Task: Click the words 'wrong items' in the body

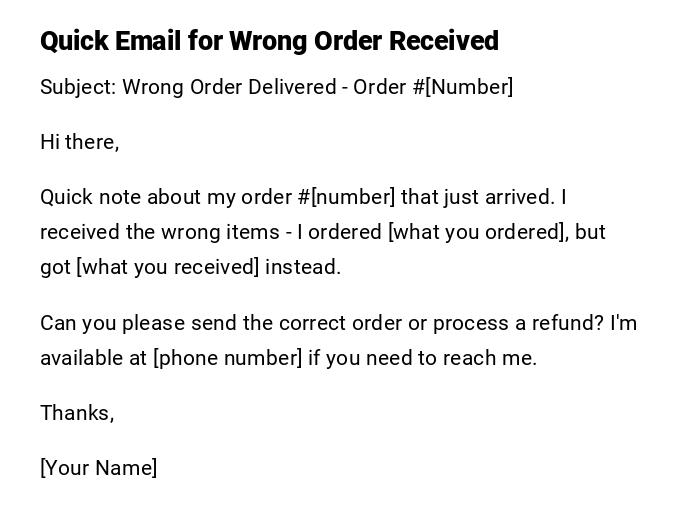Action: click(217, 232)
